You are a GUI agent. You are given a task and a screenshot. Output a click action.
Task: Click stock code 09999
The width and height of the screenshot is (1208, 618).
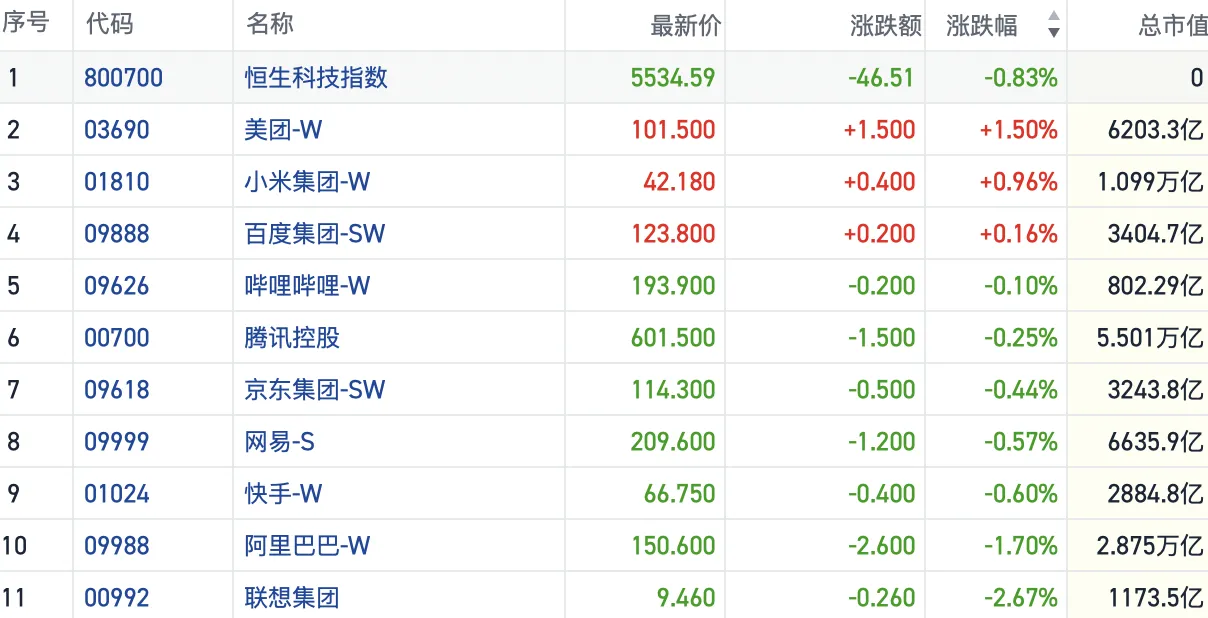pyautogui.click(x=117, y=441)
